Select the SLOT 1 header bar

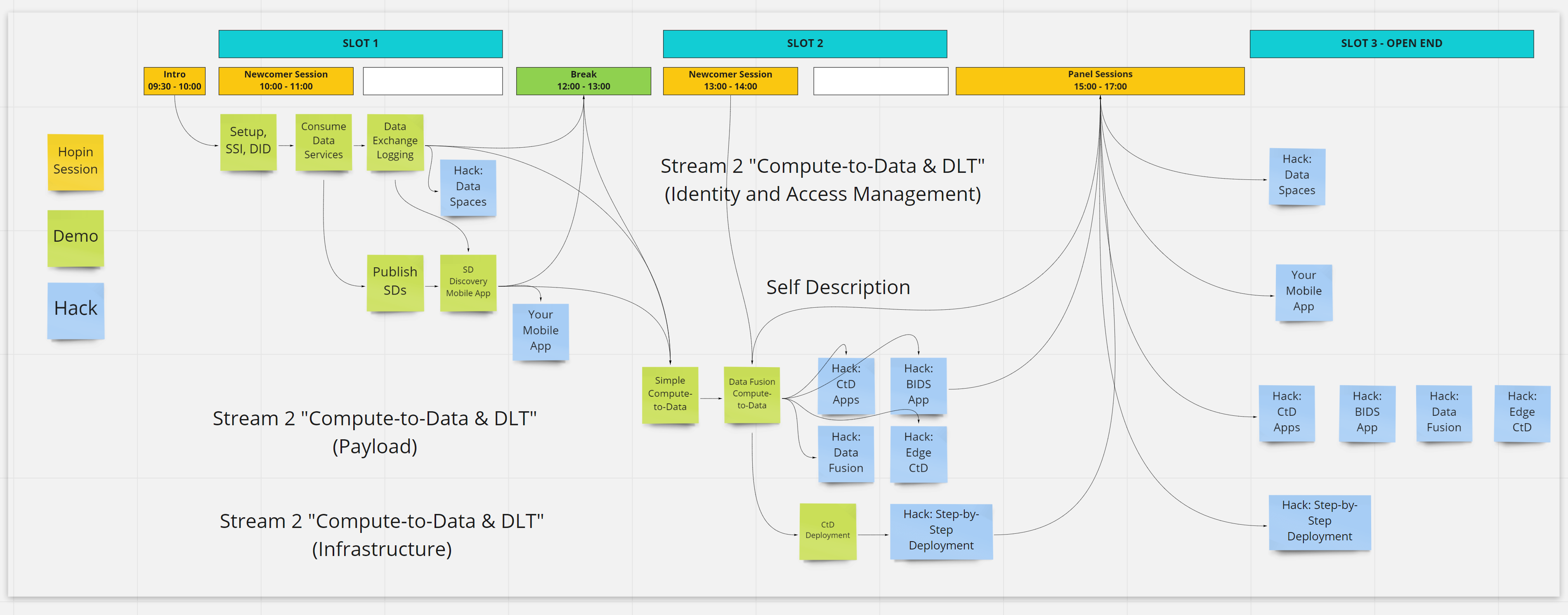pyautogui.click(x=360, y=44)
